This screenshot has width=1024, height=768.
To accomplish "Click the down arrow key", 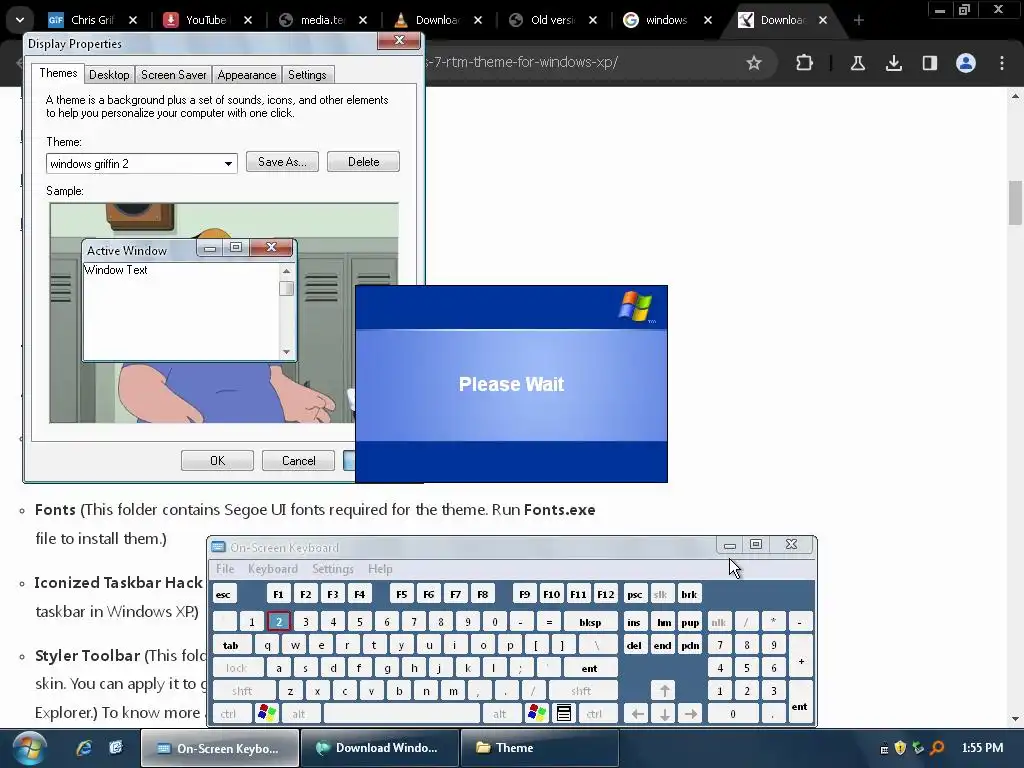I will coord(664,714).
